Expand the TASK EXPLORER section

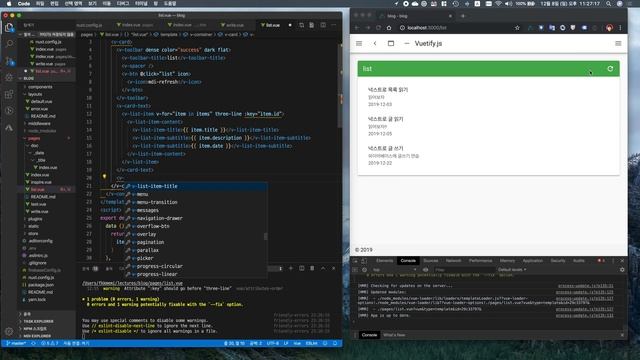point(38,321)
